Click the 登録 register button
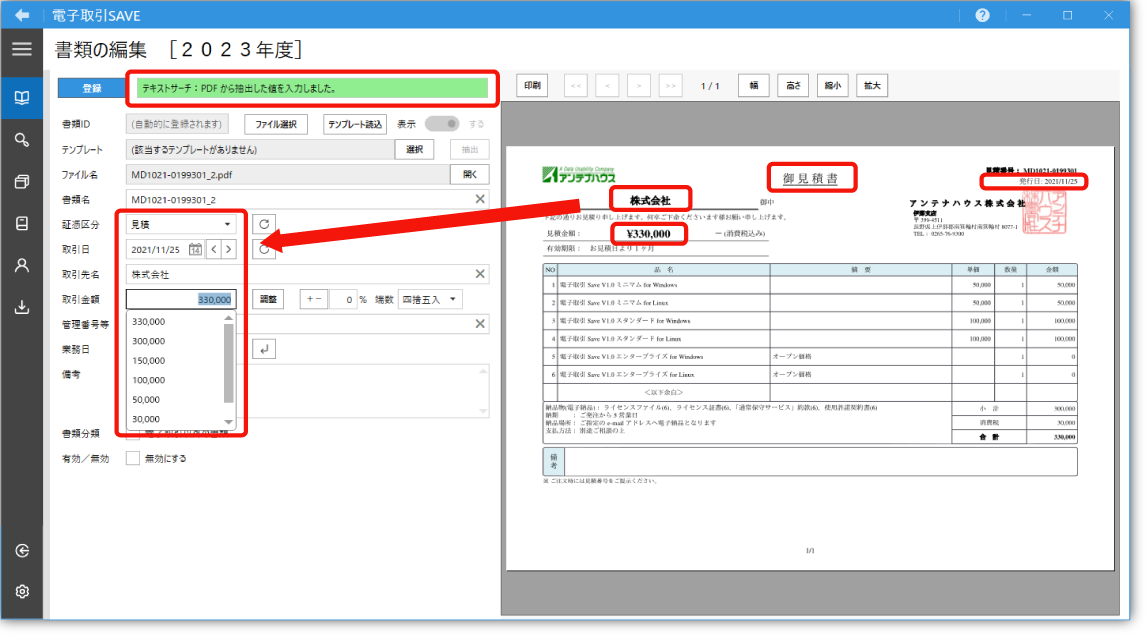Viewport: 1146px width, 636px height. coord(91,88)
